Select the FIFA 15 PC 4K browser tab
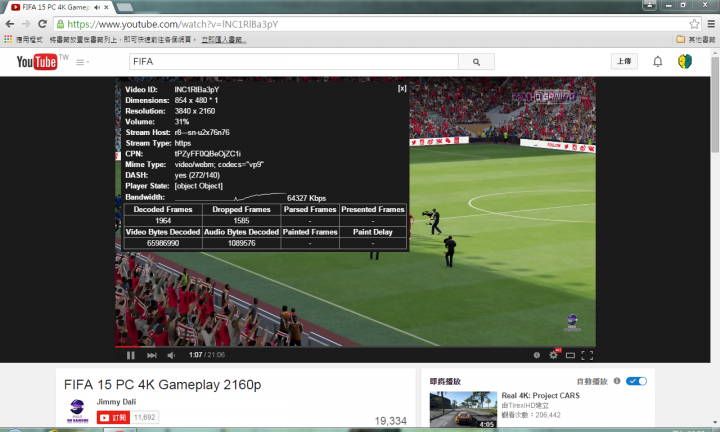 [x=56, y=7]
